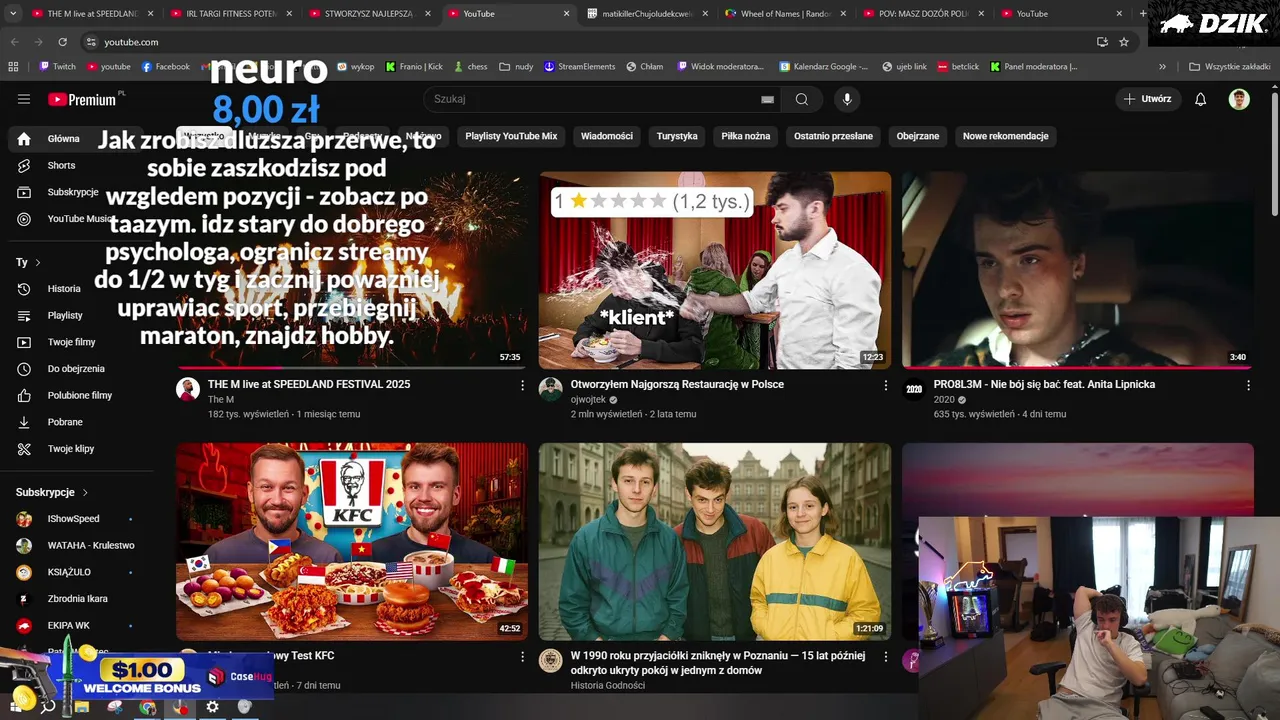This screenshot has width=1280, height=720.
Task: Open Chrome apps grid in bookmarks bar
Action: (13, 67)
